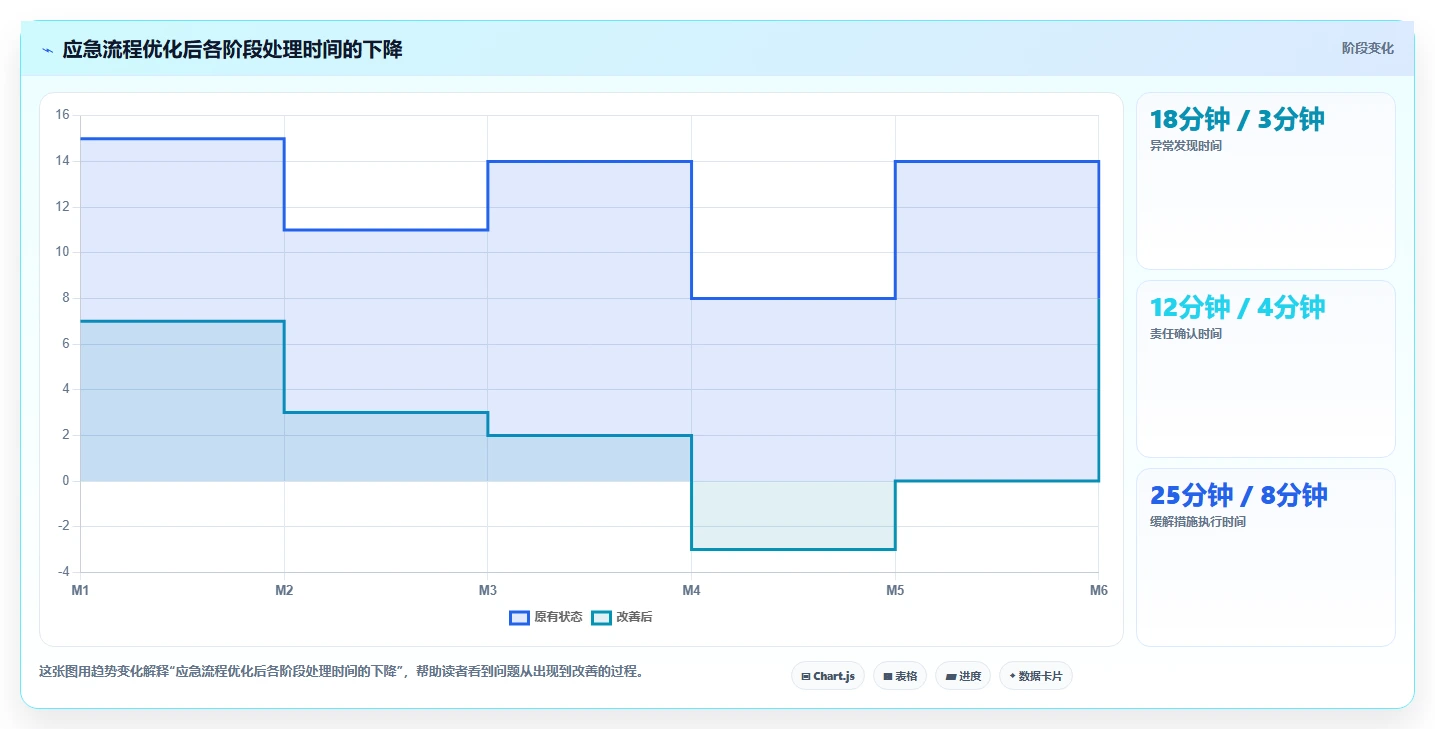Click the 阶段变化 label in header

click(x=1367, y=49)
